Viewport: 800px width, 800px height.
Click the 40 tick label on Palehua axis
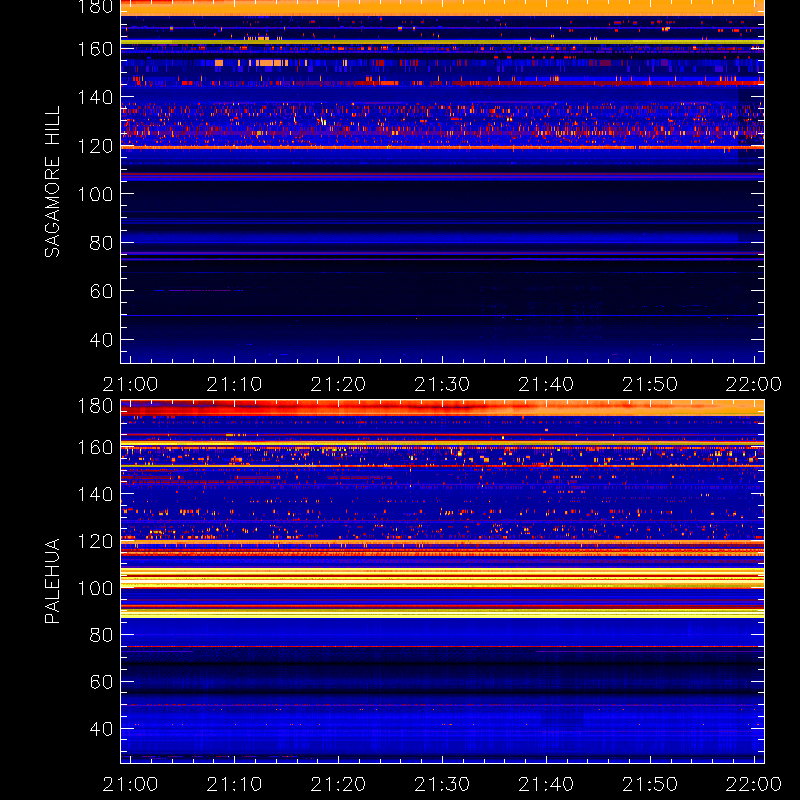click(x=101, y=728)
